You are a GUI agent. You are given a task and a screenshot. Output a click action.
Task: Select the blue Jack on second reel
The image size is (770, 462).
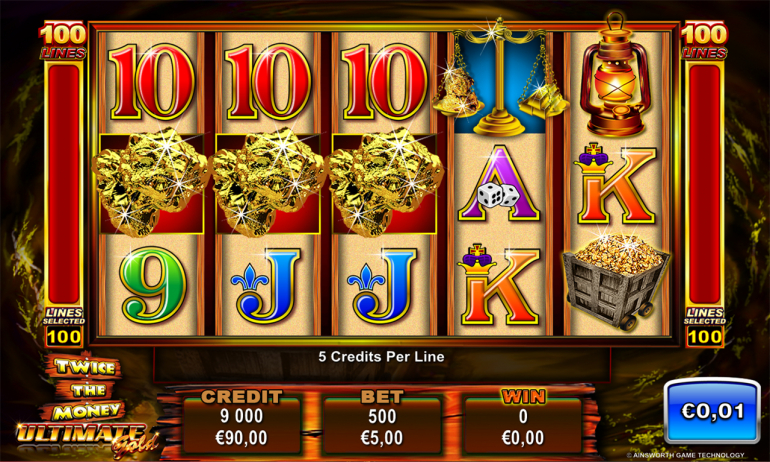click(266, 285)
